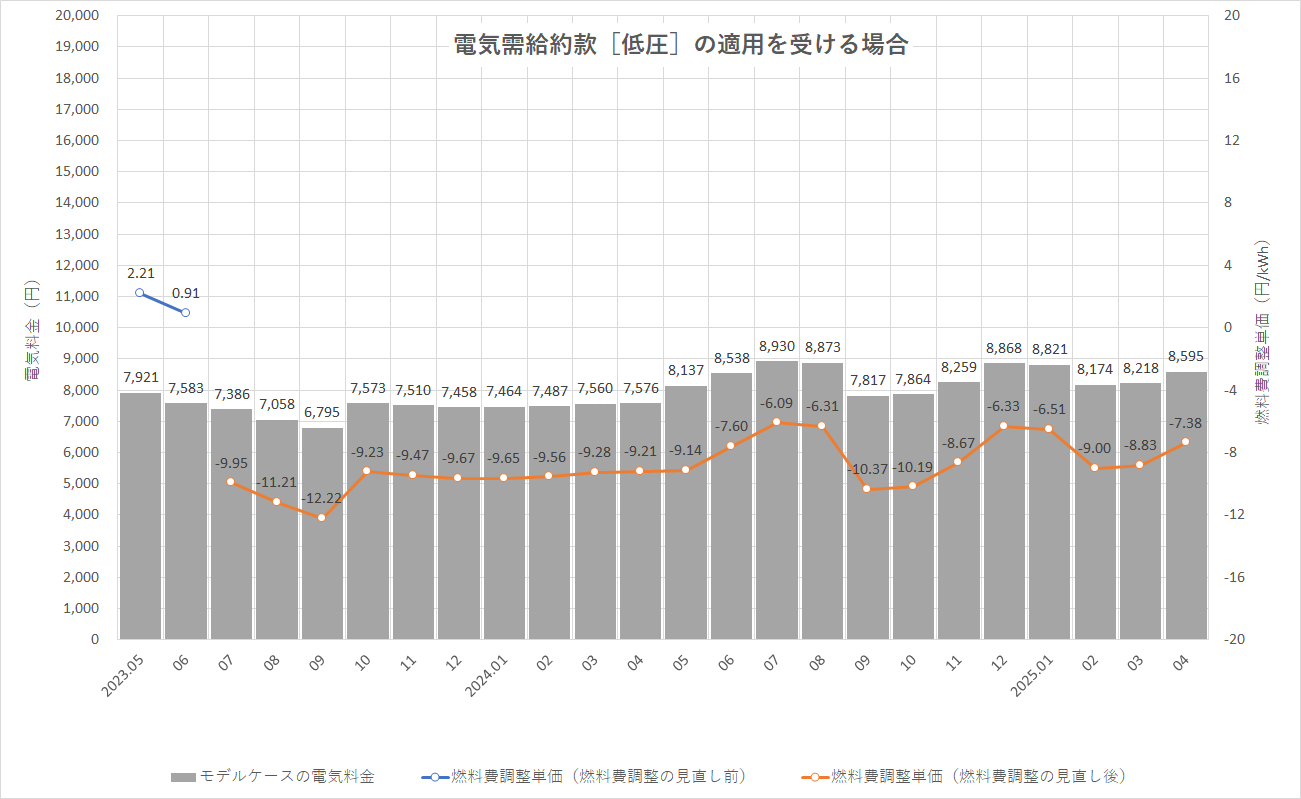Click the bar value label 8,930
The image size is (1301, 799).
(x=777, y=345)
